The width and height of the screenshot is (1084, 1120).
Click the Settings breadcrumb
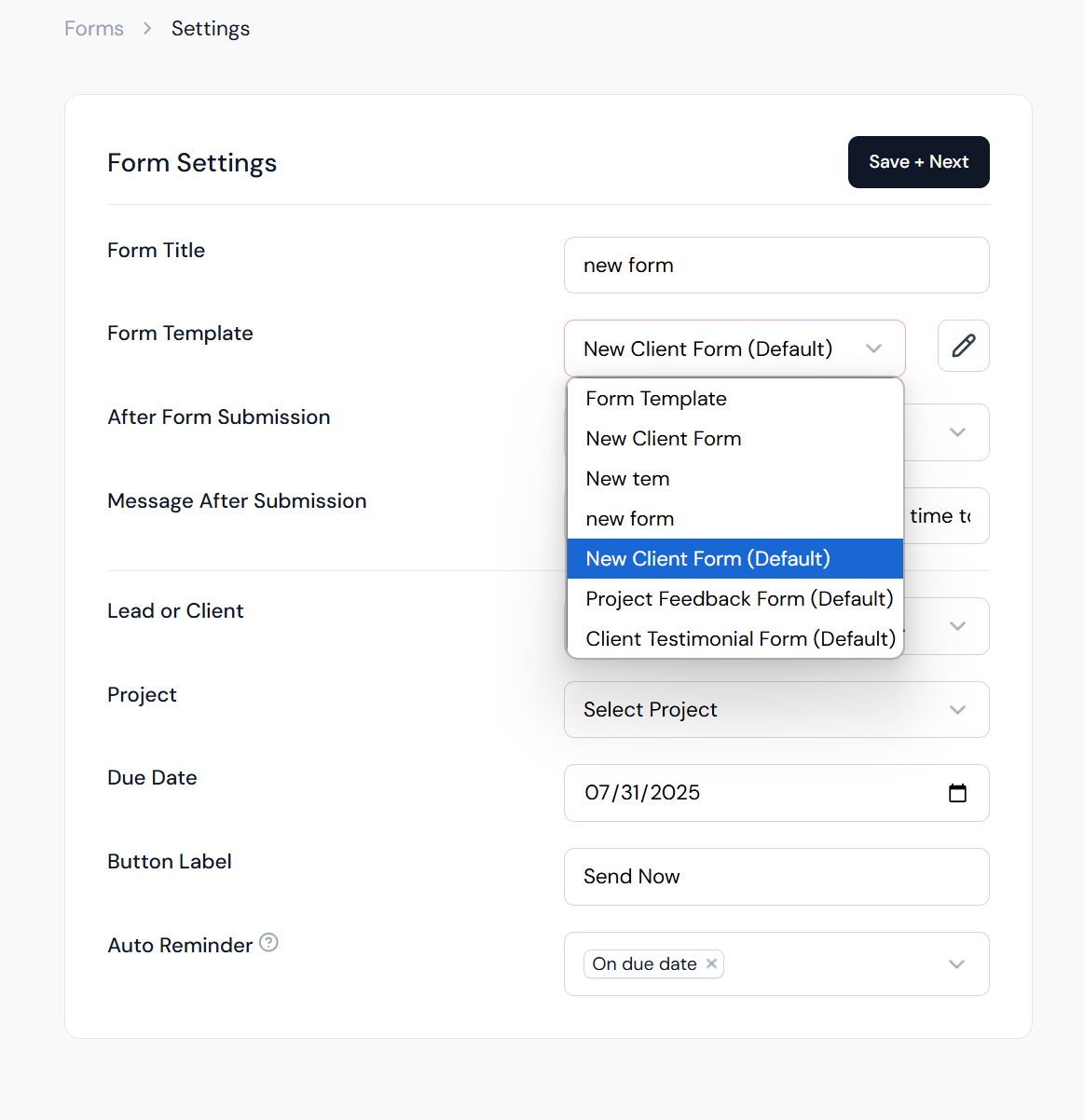click(x=211, y=29)
